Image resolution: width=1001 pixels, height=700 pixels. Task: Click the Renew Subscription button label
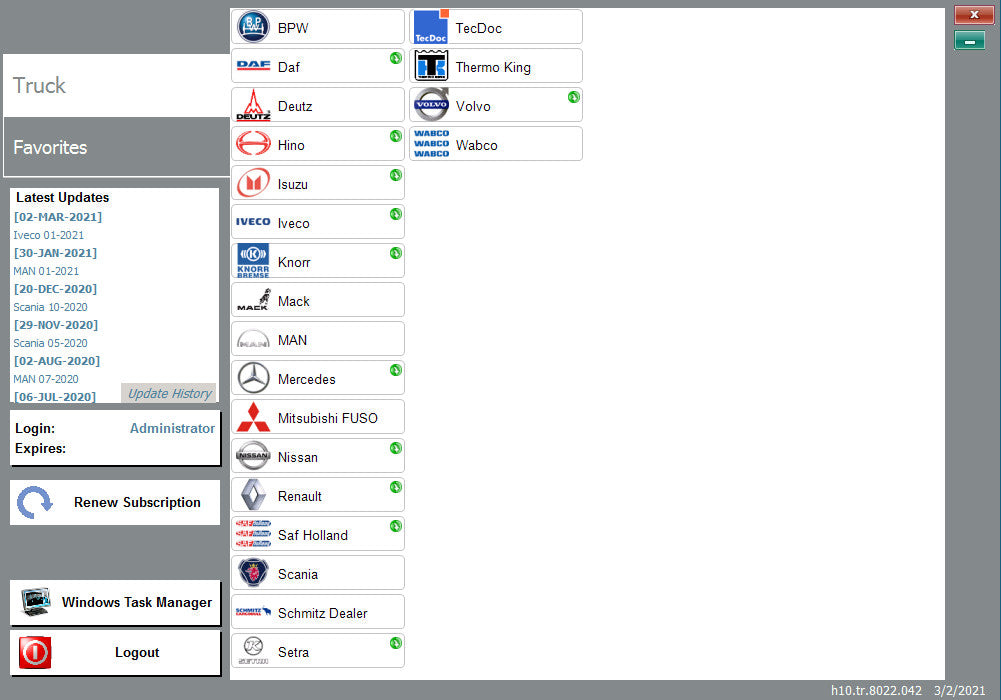pos(137,502)
